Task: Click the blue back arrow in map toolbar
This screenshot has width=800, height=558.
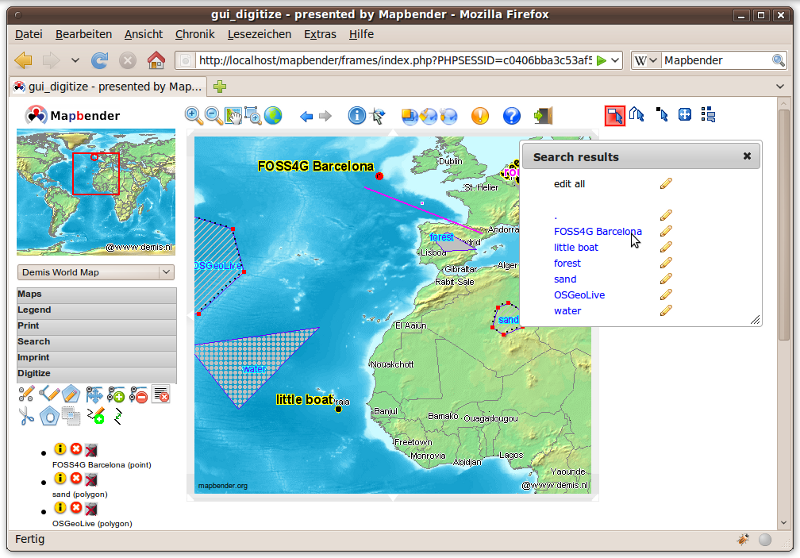Action: (307, 116)
